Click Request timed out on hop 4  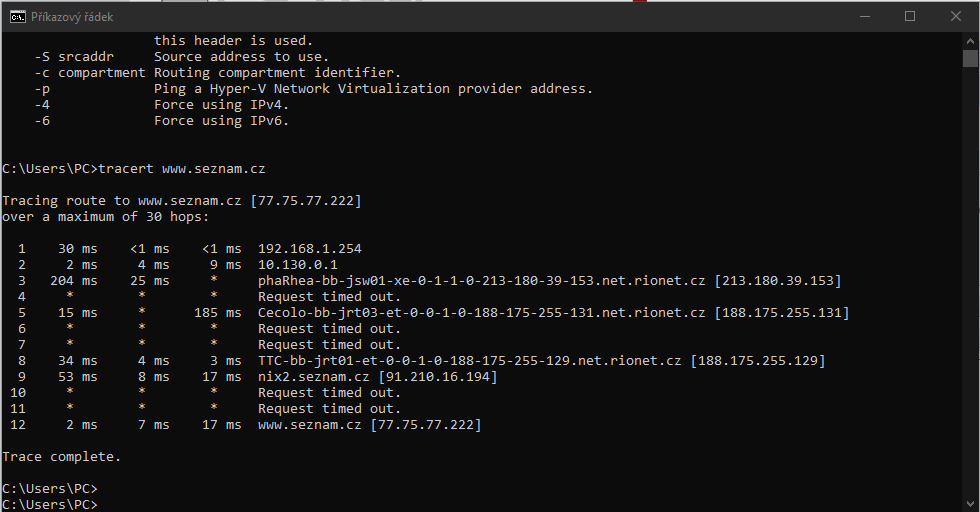(329, 296)
